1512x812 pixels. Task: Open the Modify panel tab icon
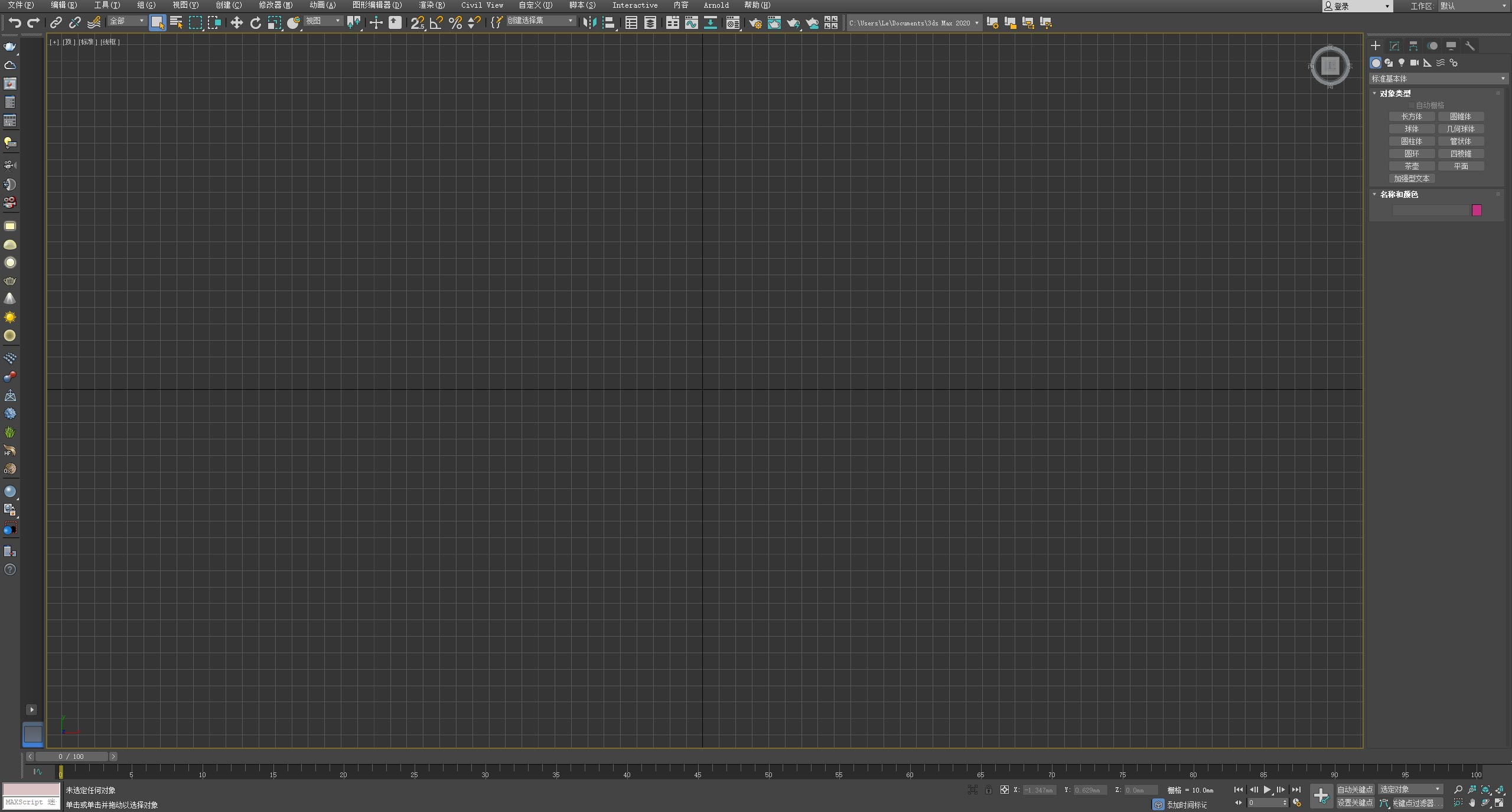pyautogui.click(x=1394, y=46)
